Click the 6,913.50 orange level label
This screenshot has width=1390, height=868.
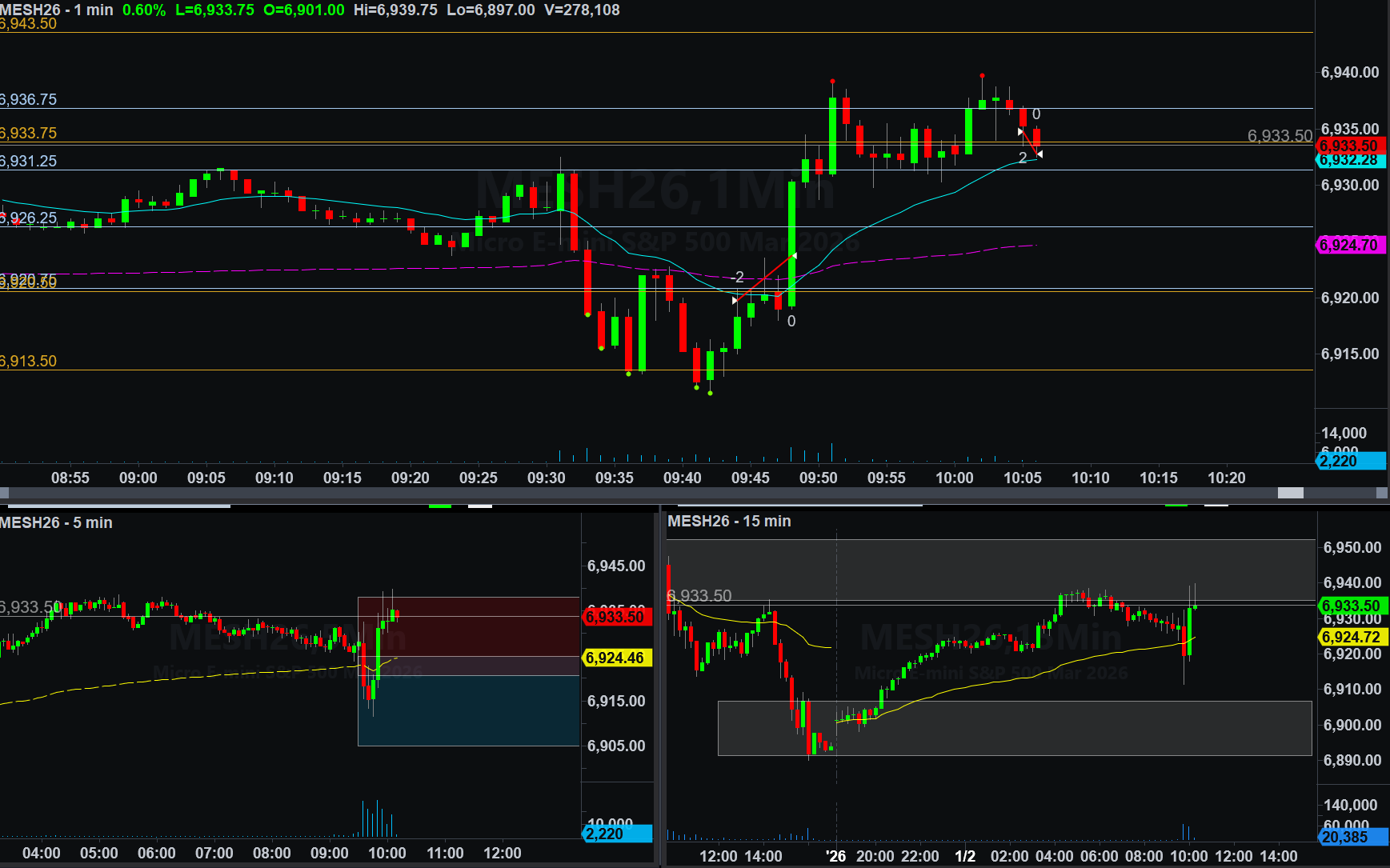[x=29, y=361]
